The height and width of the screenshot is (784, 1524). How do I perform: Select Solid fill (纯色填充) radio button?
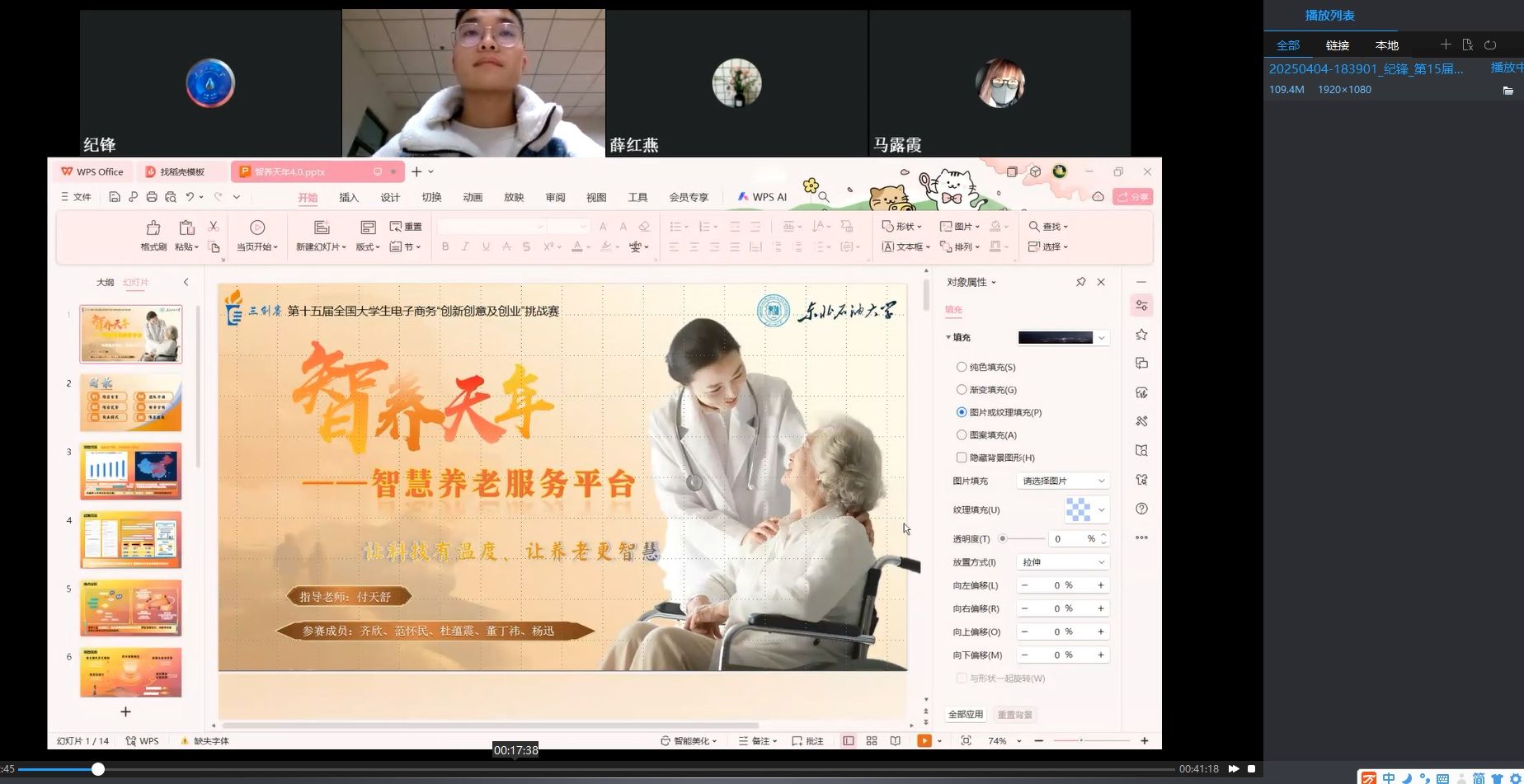962,367
